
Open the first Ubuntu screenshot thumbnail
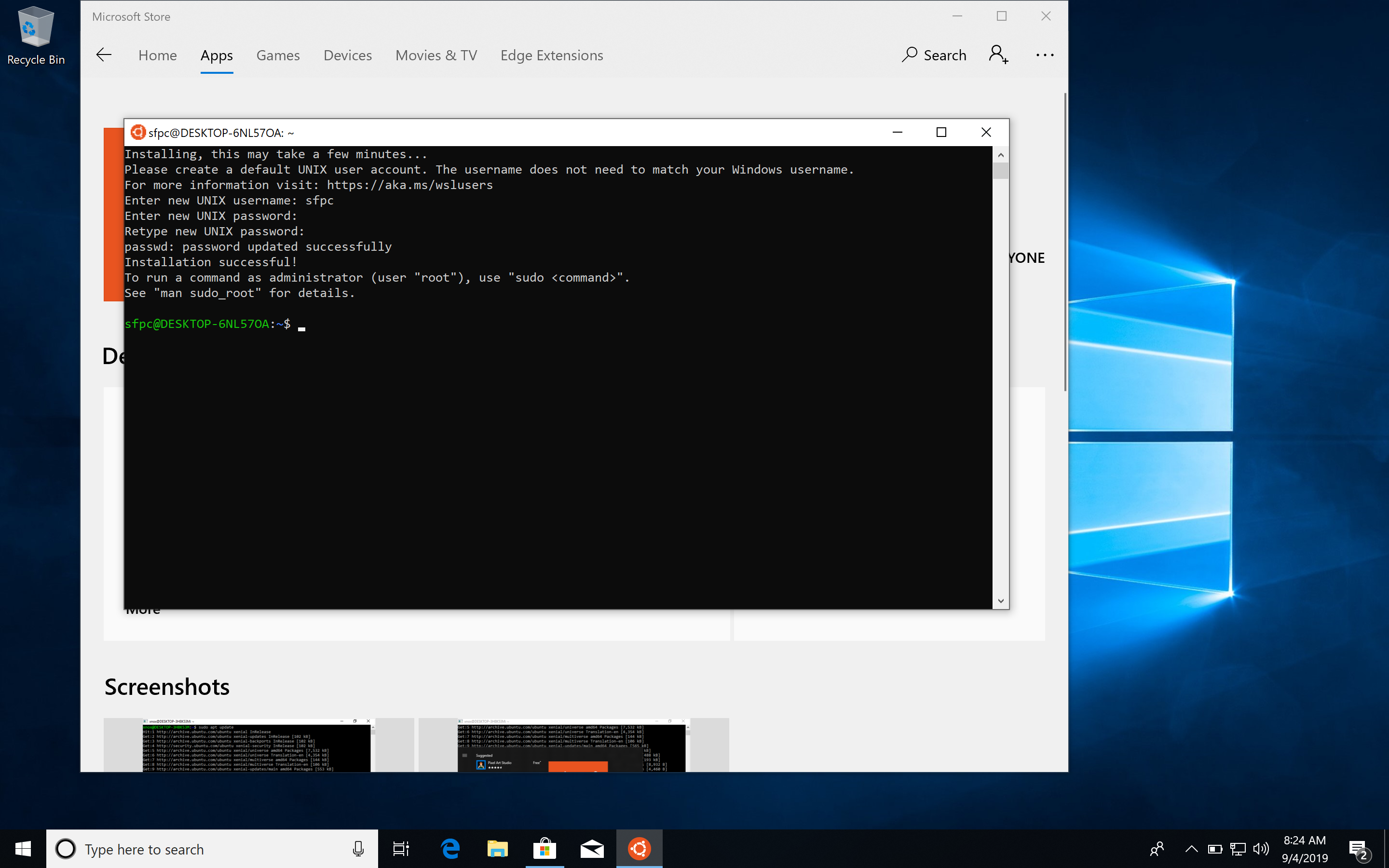click(259, 745)
